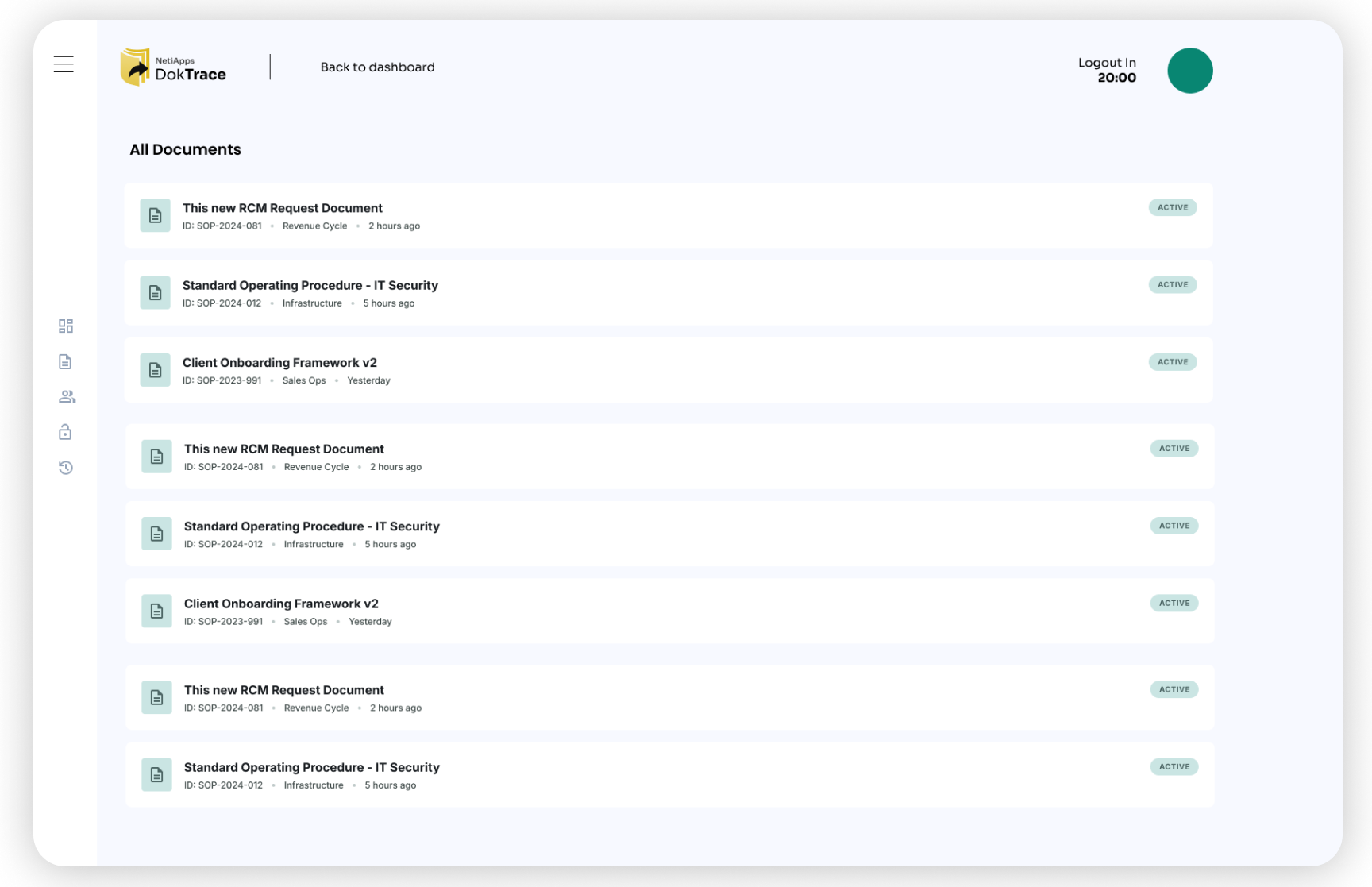Click the Logout In timer

pyautogui.click(x=1107, y=70)
